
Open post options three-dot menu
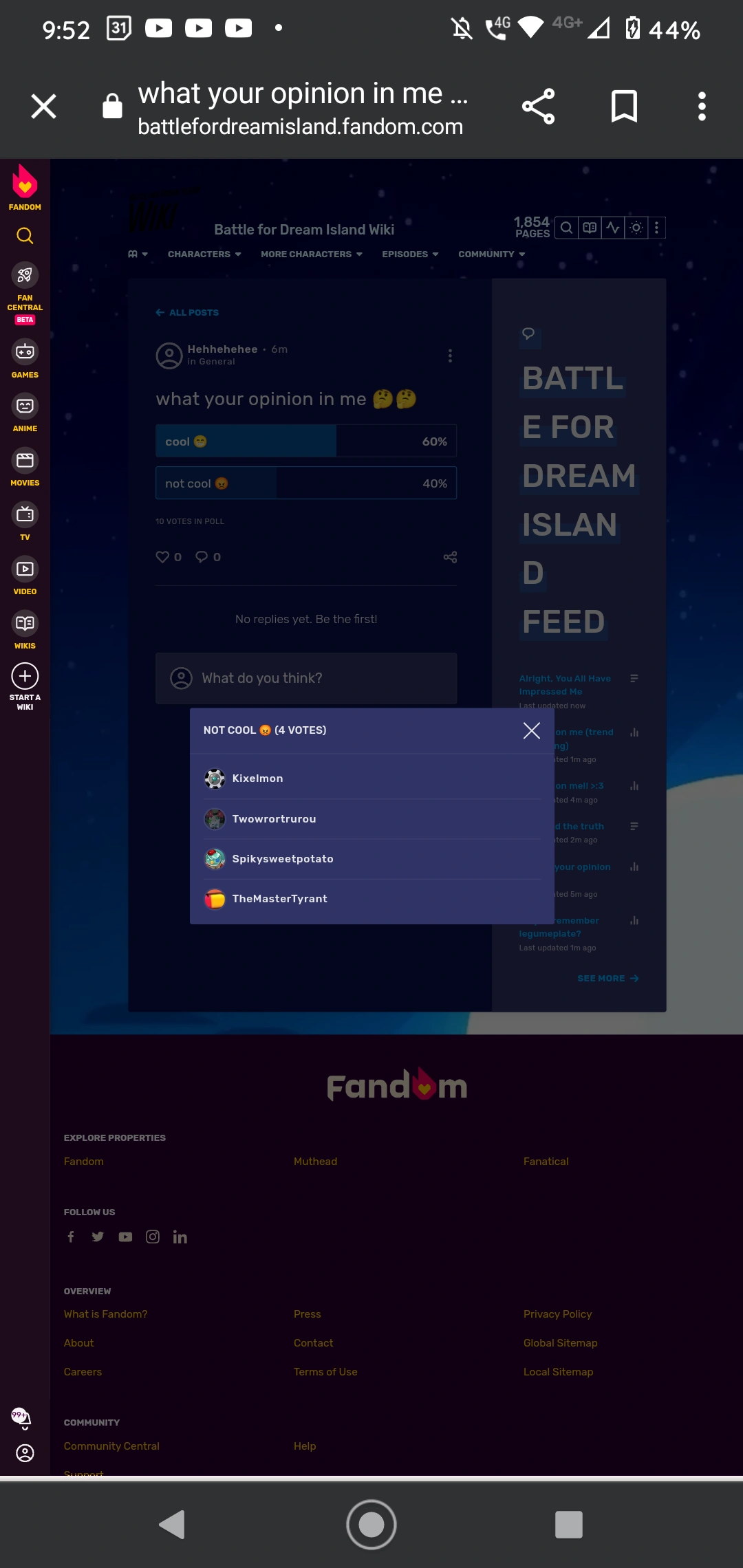450,356
